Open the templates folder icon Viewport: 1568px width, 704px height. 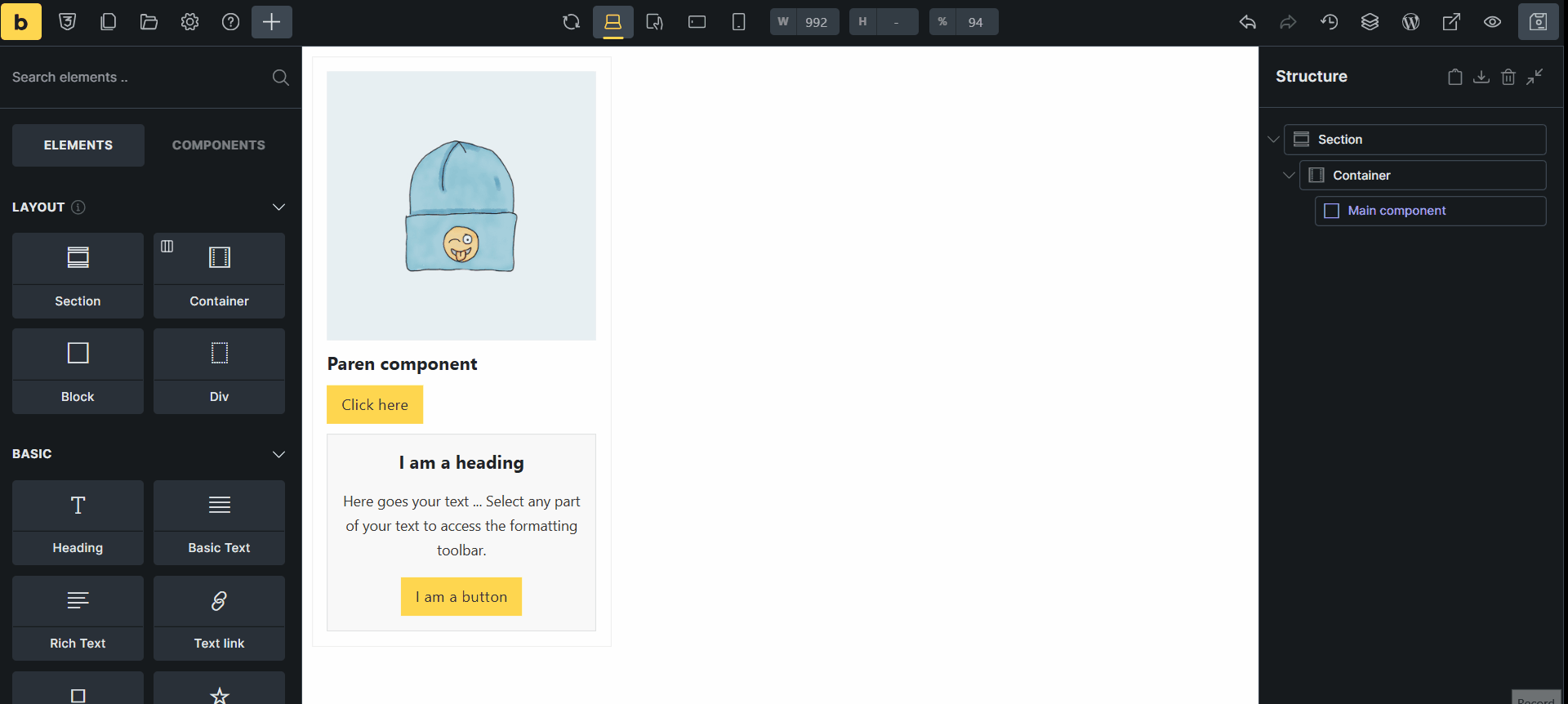[x=149, y=22]
